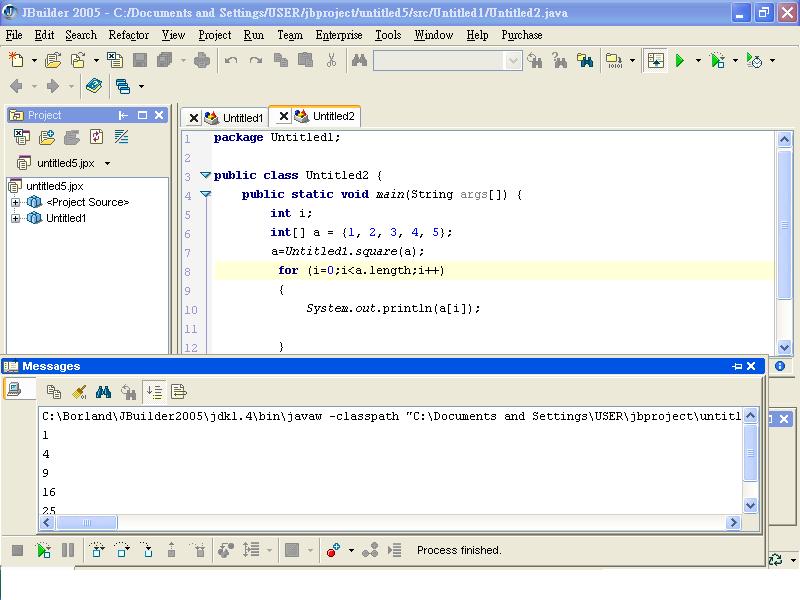Click the red breakpoint icon
Viewport: 800px width, 600px height.
click(333, 550)
